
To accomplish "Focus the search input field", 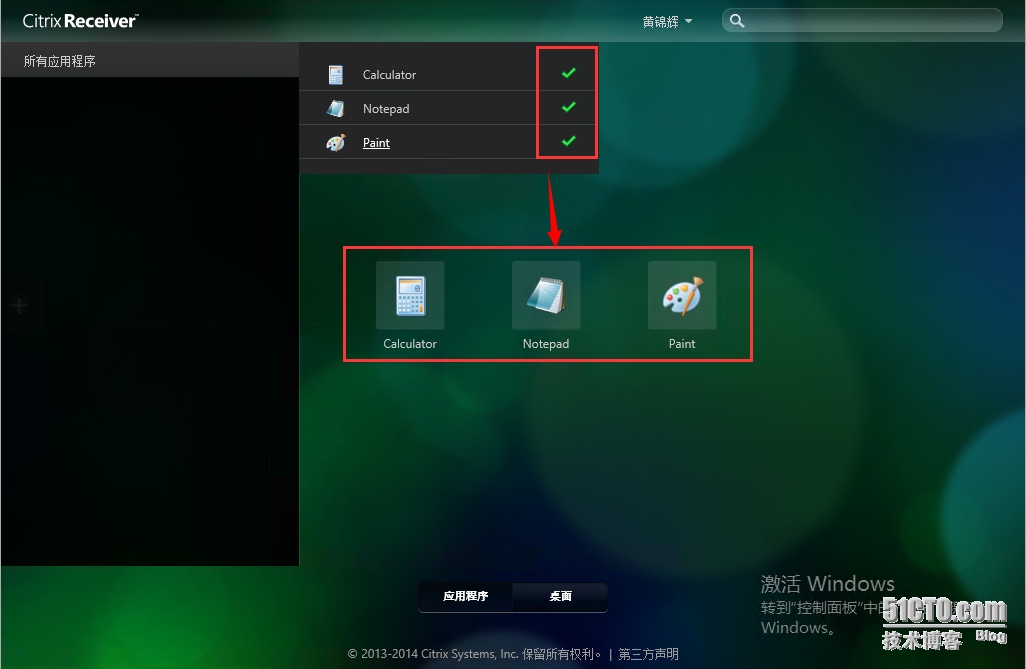I will tap(862, 20).
